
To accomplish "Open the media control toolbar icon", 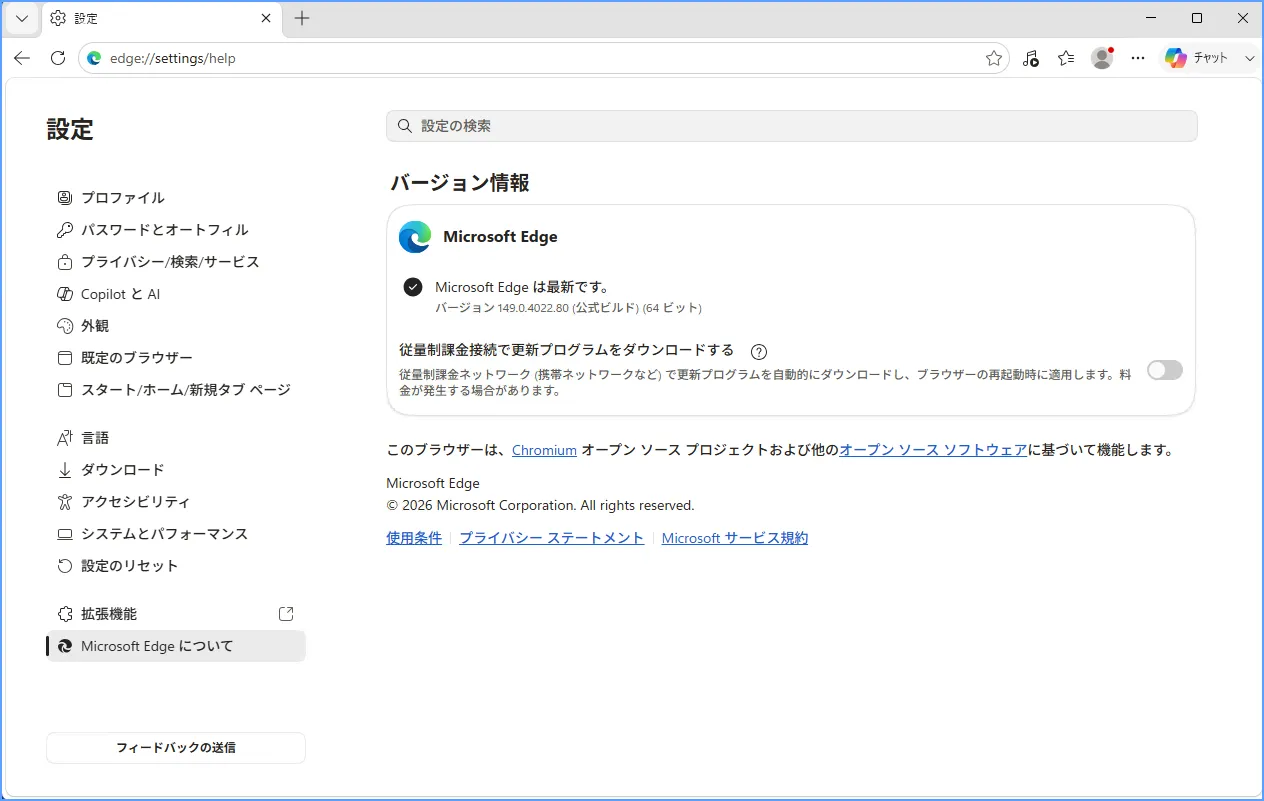I will pos(1031,58).
